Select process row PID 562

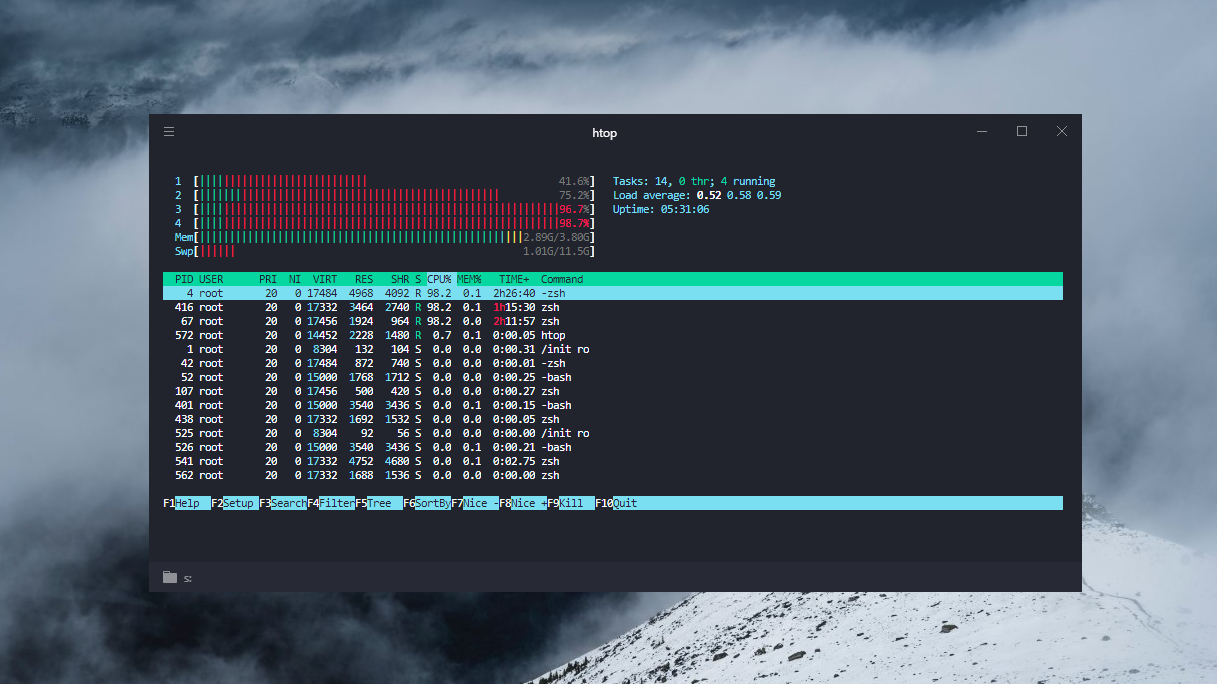coord(613,475)
